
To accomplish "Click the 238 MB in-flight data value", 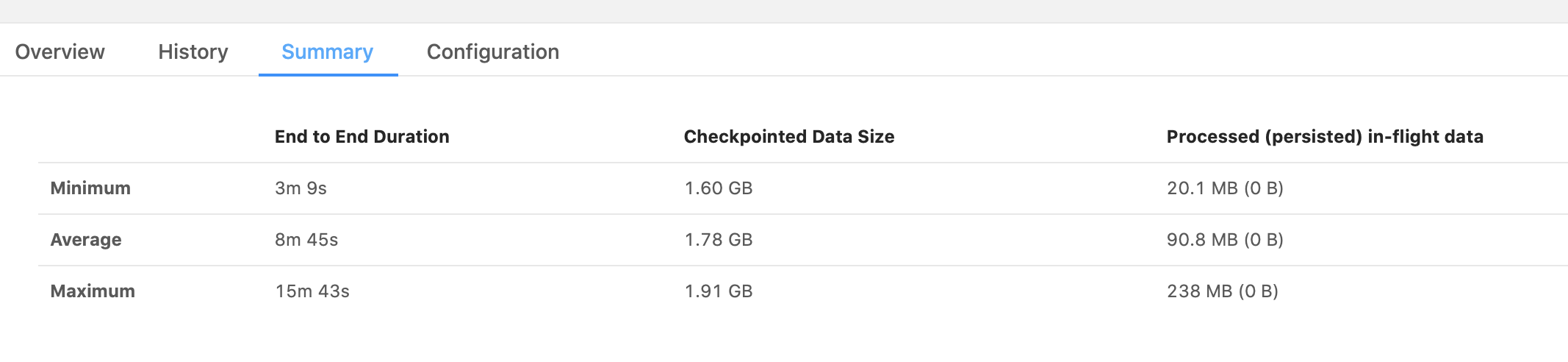I will [1199, 291].
